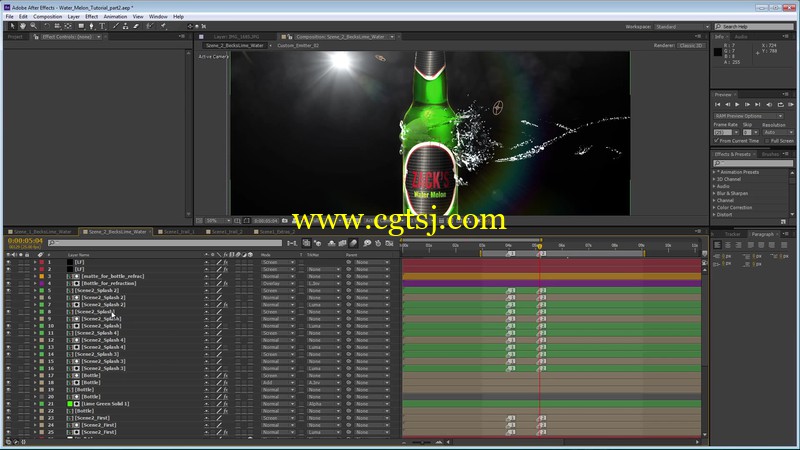Image resolution: width=800 pixels, height=450 pixels.
Task: Enable Full Screen checkbox in Preview
Action: pos(767,141)
